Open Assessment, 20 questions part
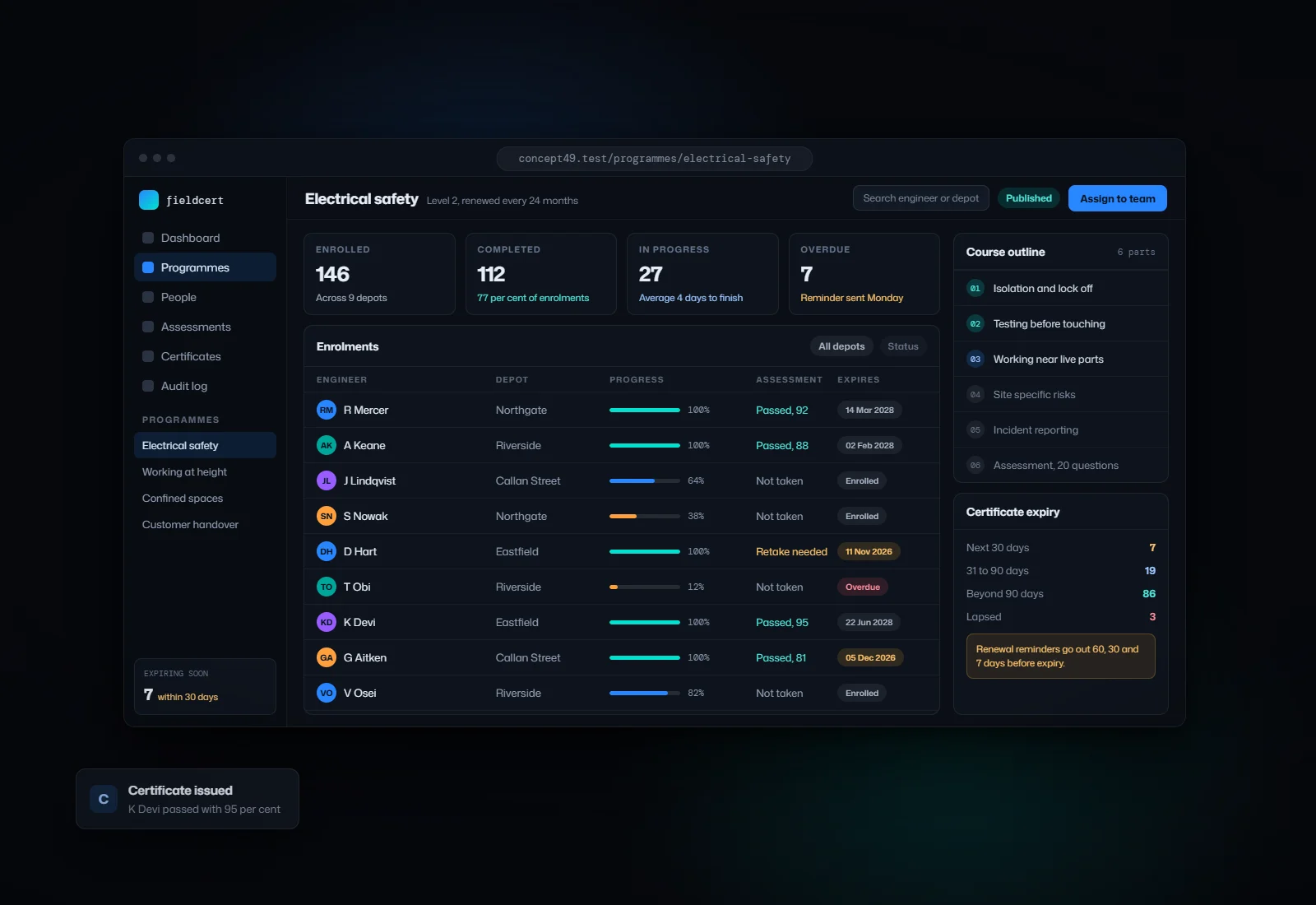 (x=1061, y=465)
